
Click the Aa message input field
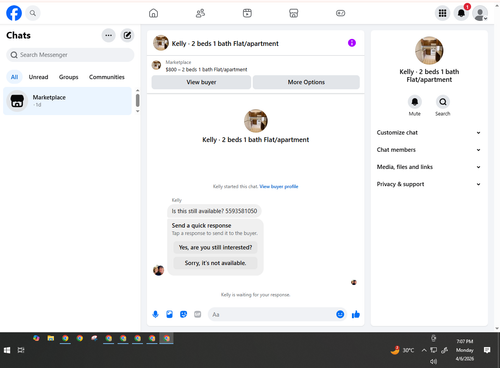click(272, 314)
